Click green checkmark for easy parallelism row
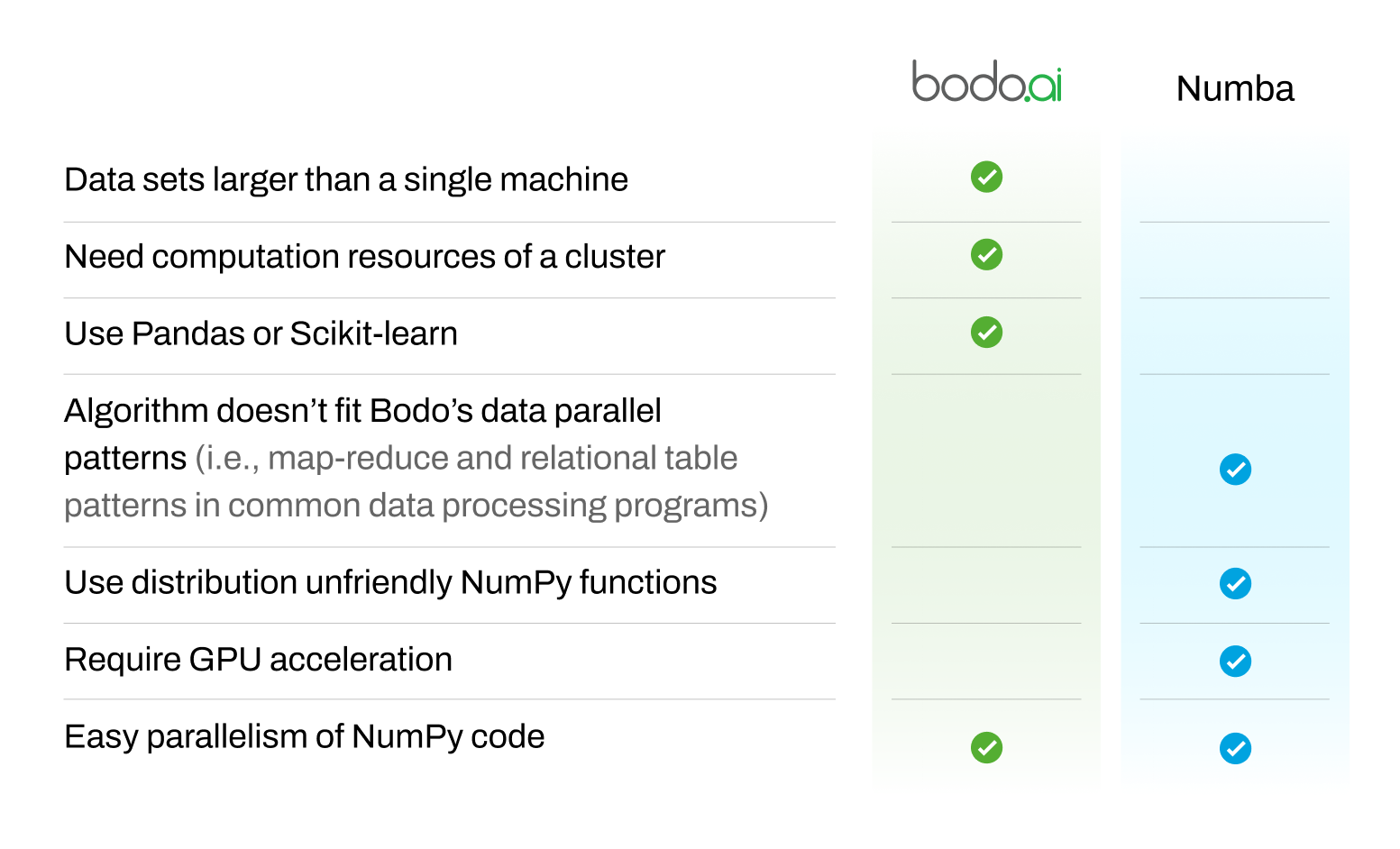 (x=986, y=747)
